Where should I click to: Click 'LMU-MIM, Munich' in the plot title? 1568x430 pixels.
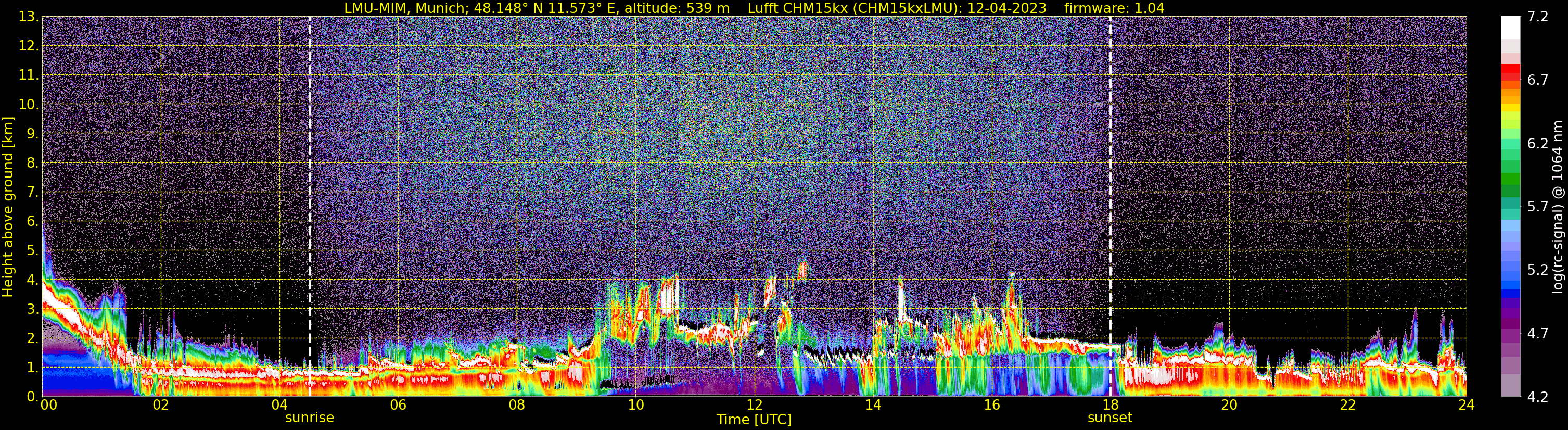pyautogui.click(x=405, y=8)
